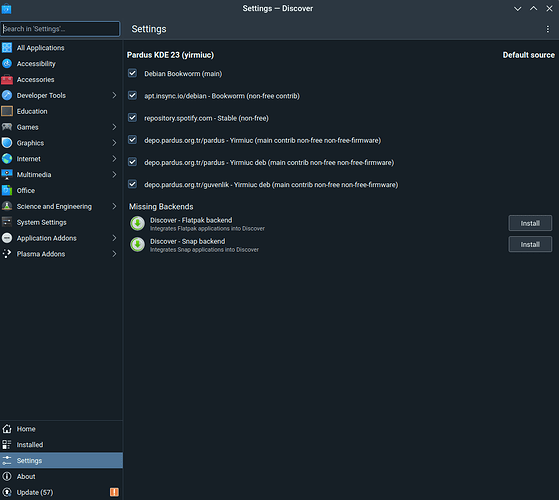
Task: Click the Flatpak backend download icon
Action: tap(137, 224)
